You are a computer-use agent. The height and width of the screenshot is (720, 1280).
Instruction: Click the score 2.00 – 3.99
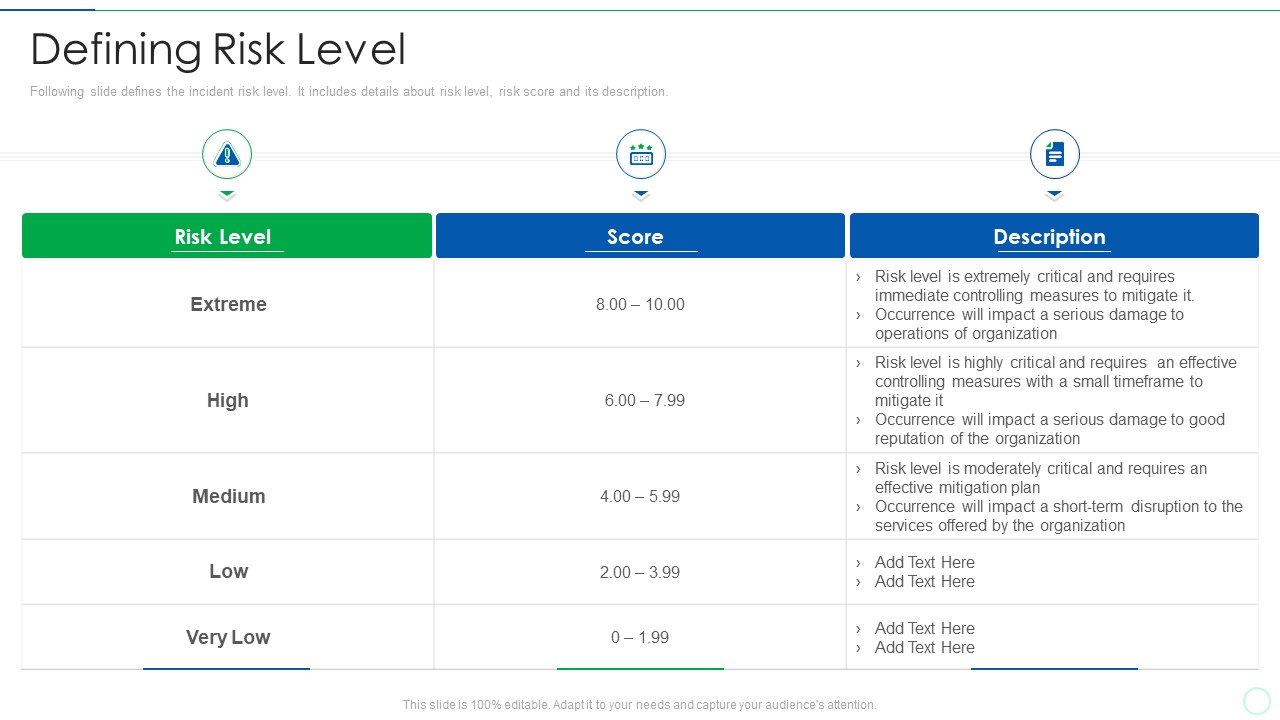(x=640, y=572)
